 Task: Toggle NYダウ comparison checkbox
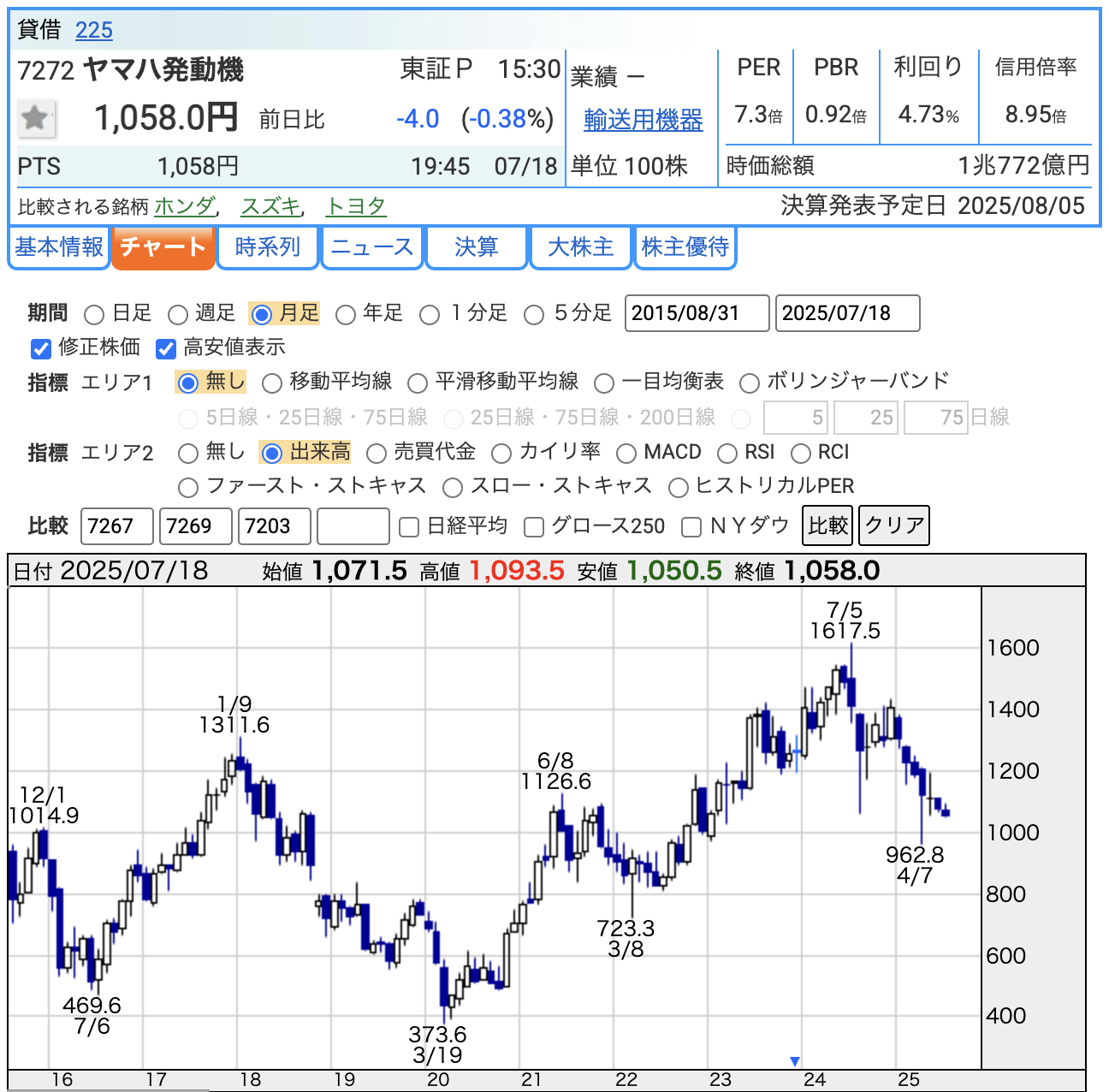click(691, 527)
